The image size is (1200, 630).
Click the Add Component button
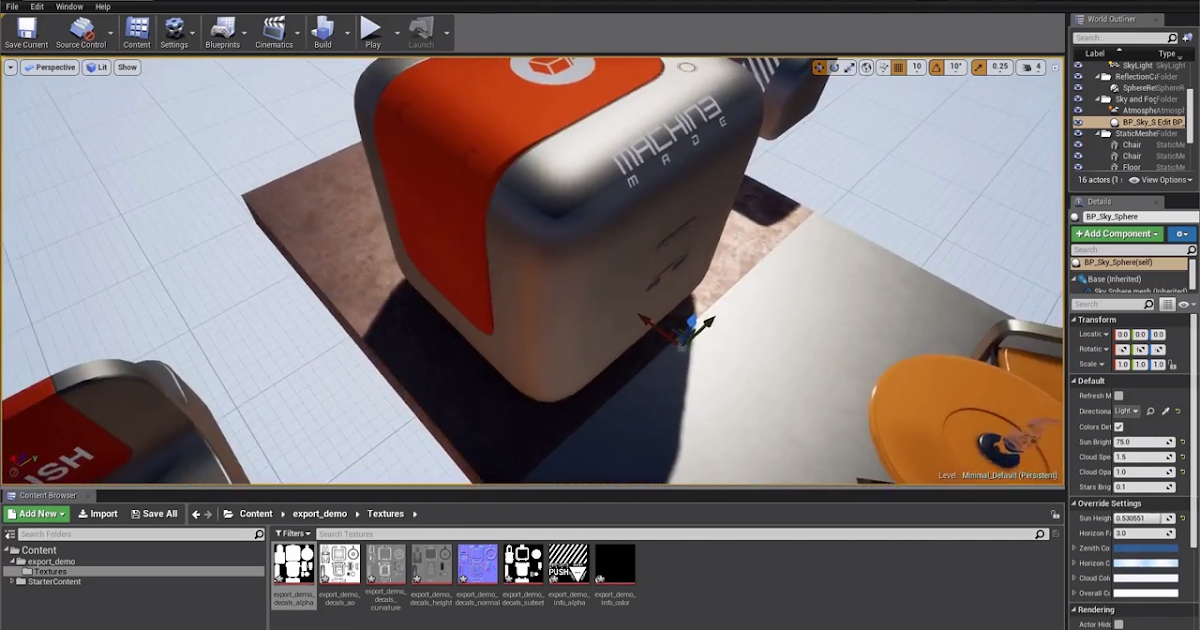(x=1117, y=234)
